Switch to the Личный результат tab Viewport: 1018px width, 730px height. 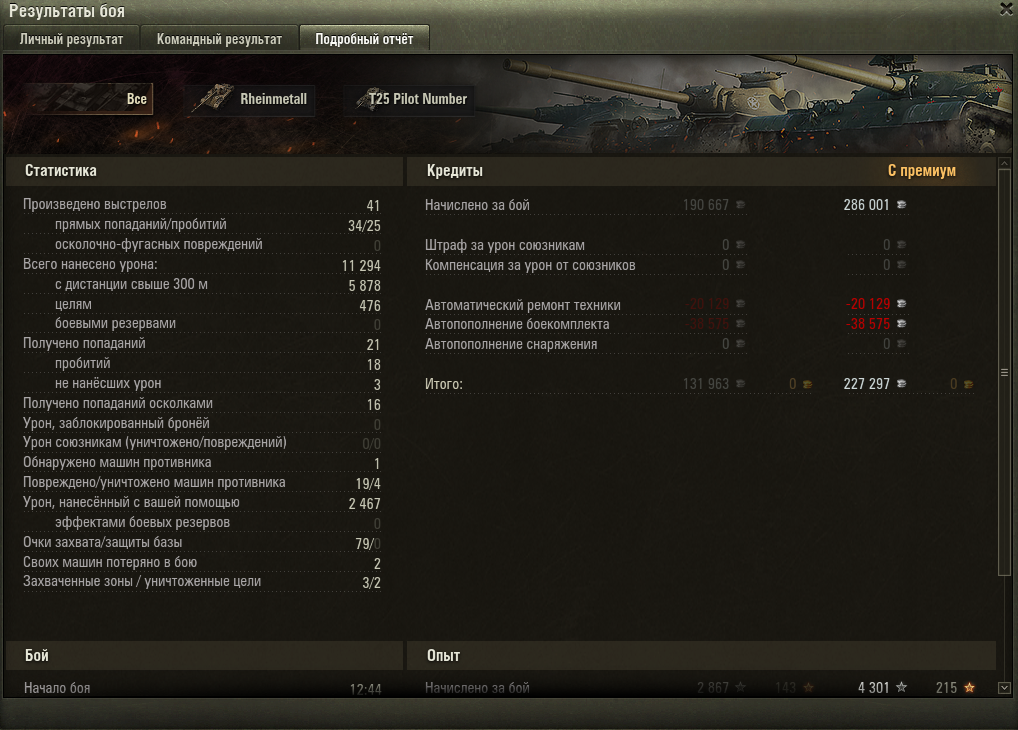[71, 39]
